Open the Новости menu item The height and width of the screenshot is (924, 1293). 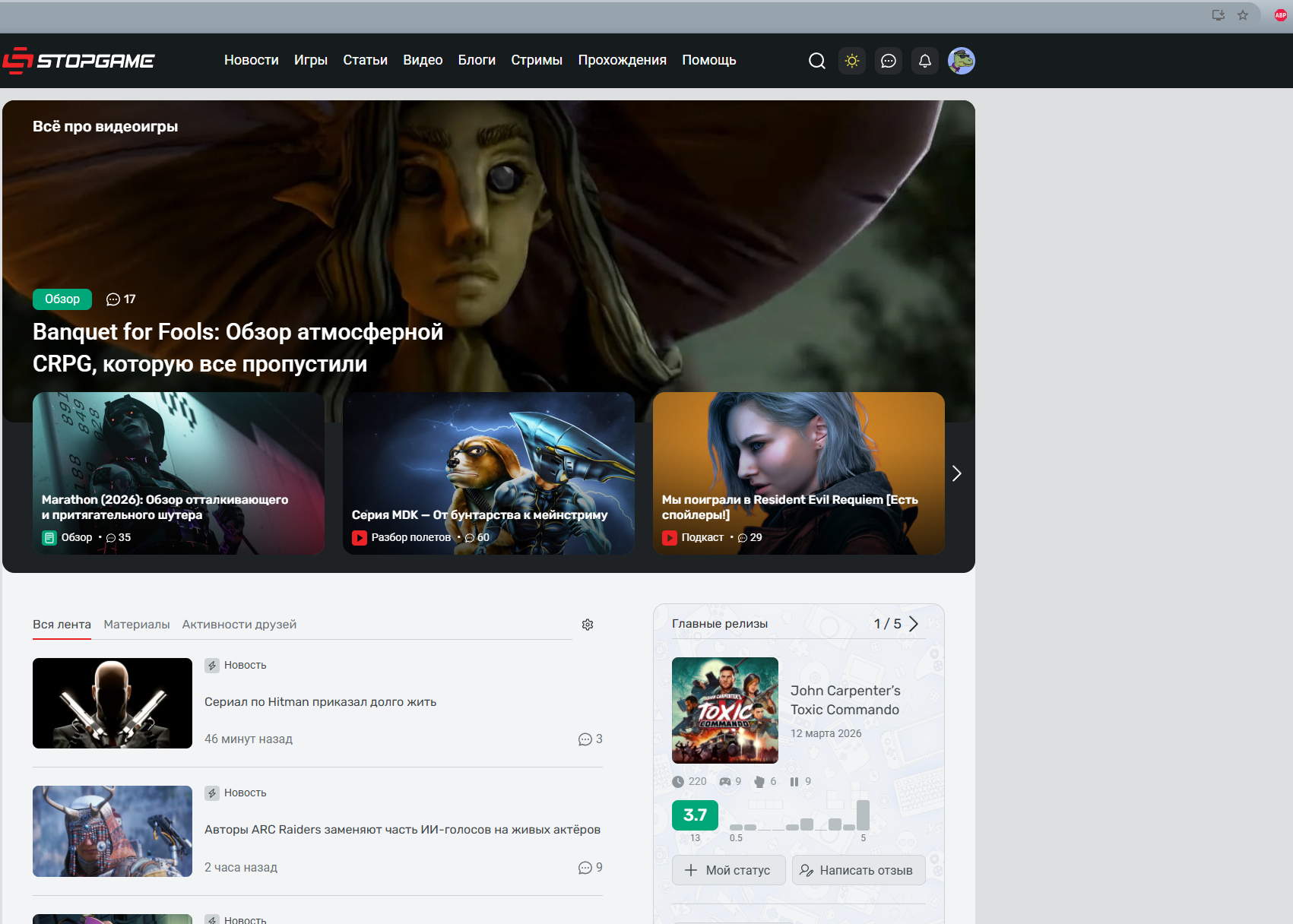point(251,60)
